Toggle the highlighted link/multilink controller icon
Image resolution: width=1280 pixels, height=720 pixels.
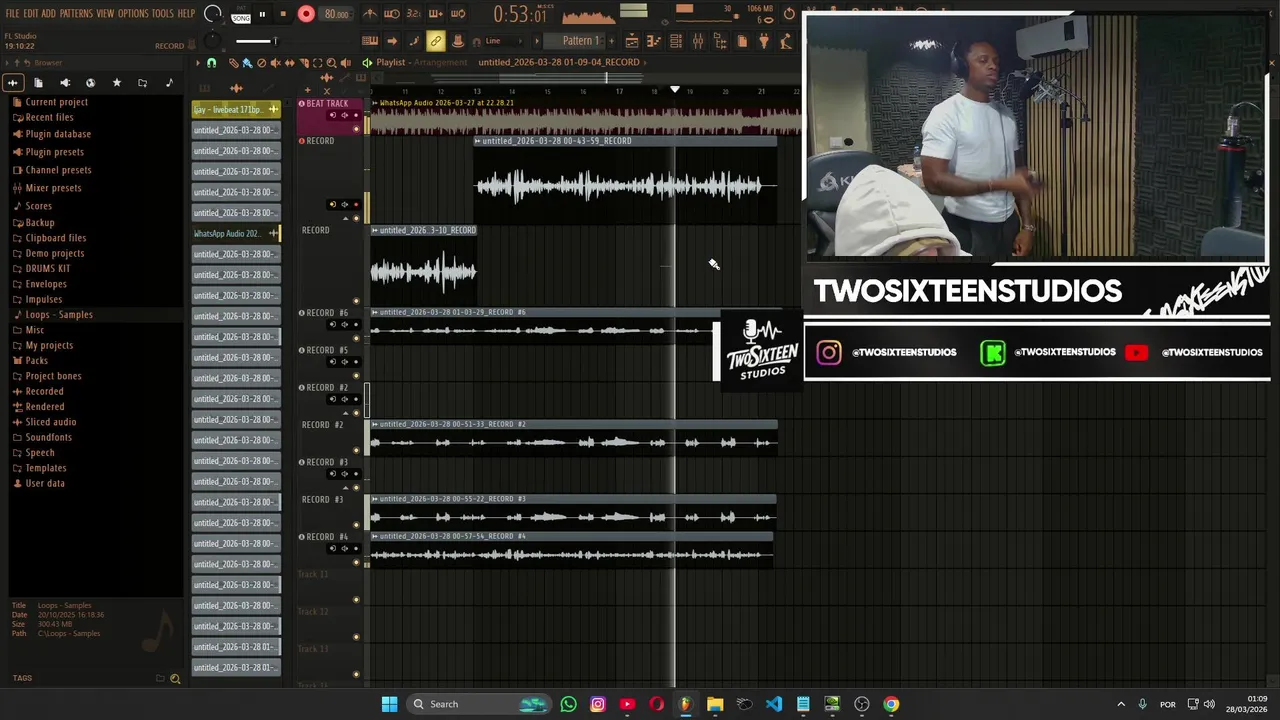[x=435, y=41]
